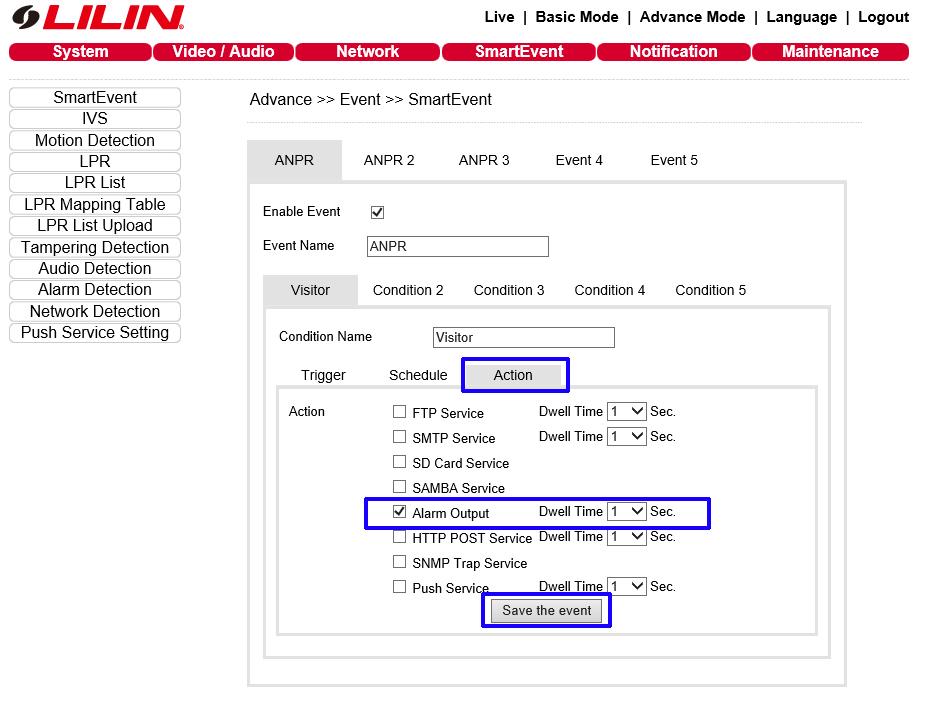Open the Video / Audio menu
The image size is (926, 710).
[223, 52]
